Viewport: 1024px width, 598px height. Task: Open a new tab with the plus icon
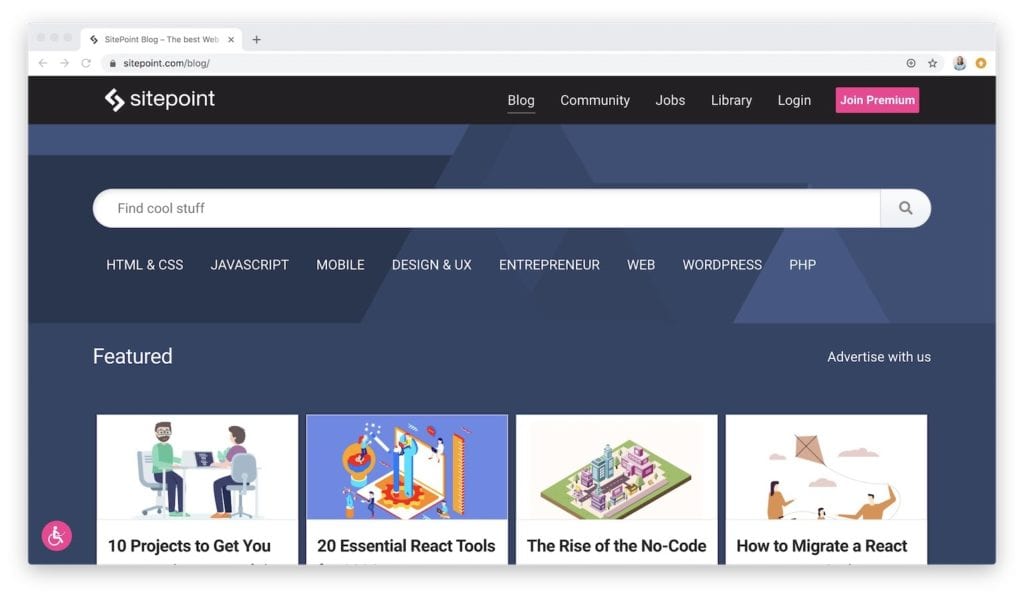coord(257,40)
